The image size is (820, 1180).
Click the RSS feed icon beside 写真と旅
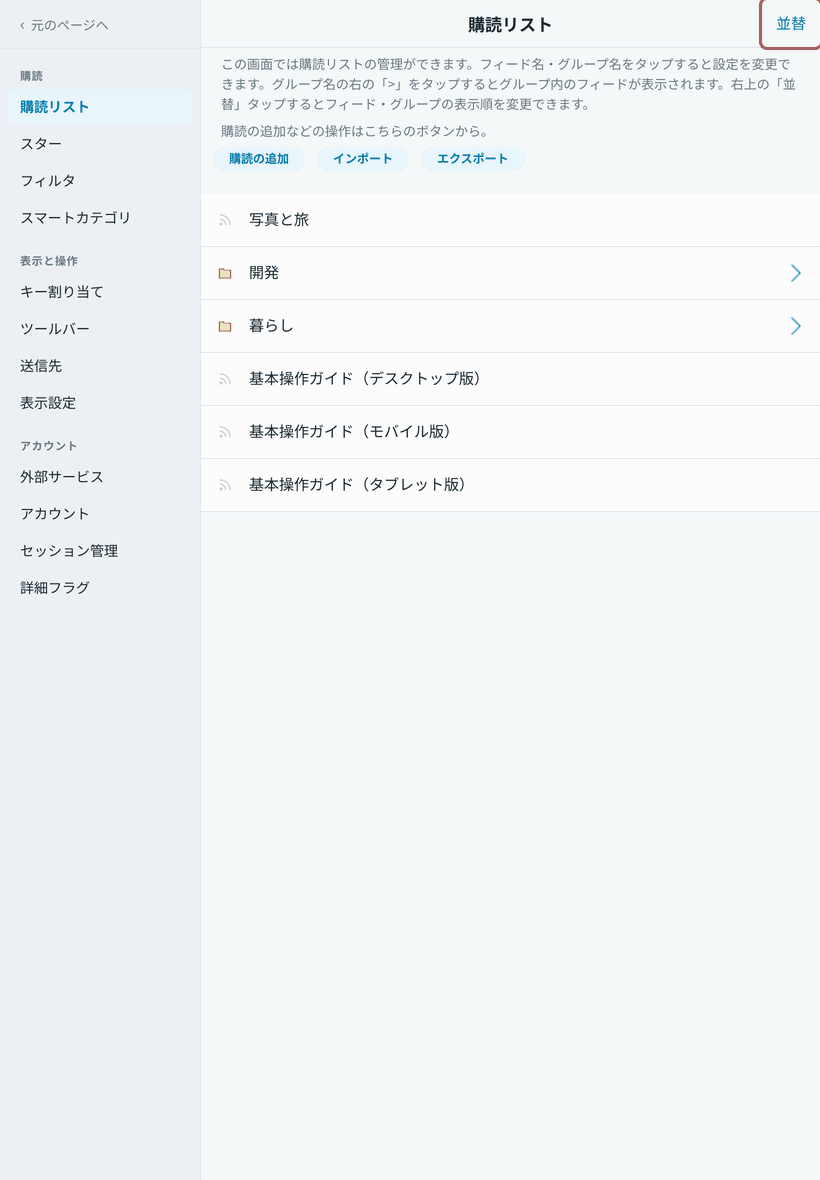(224, 220)
